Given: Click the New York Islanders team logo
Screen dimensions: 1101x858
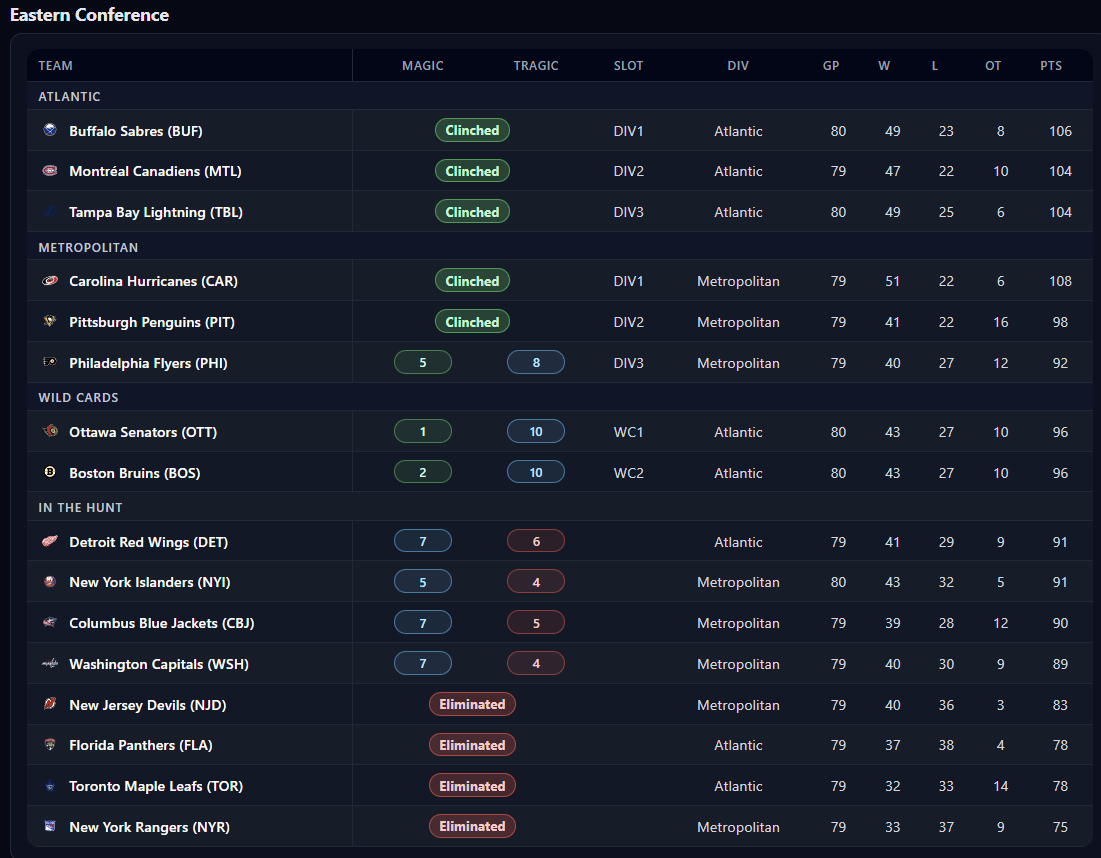Looking at the screenshot, I should (50, 581).
